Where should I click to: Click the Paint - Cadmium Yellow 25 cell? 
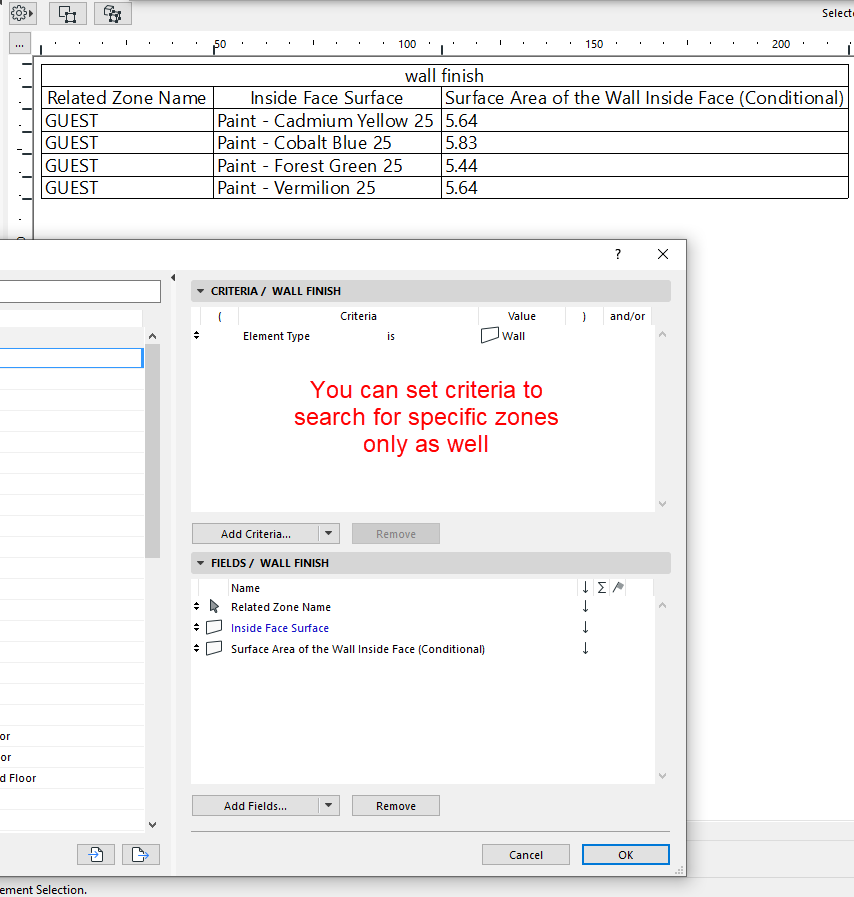pyautogui.click(x=327, y=121)
